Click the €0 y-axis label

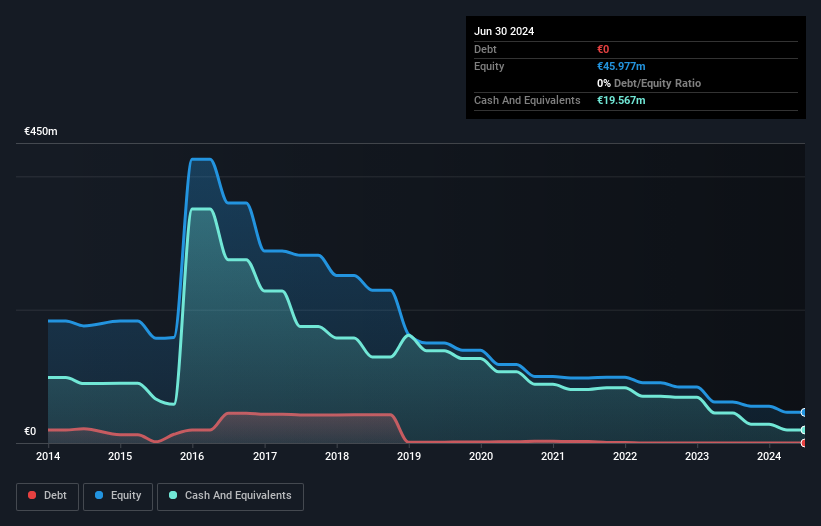tap(30, 431)
